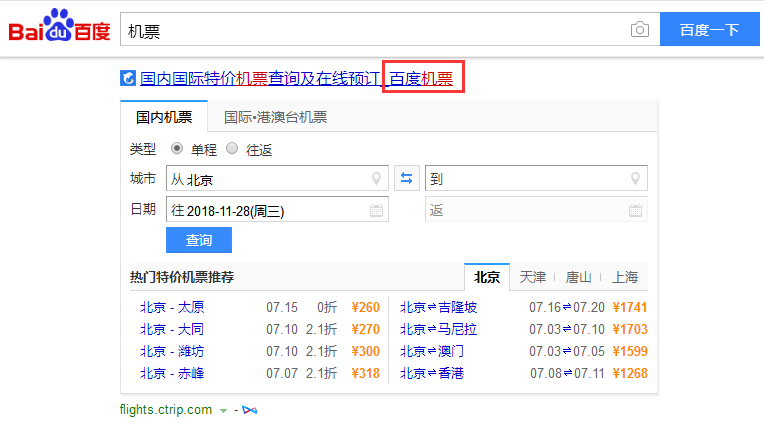The width and height of the screenshot is (764, 432).
Task: Open 北京⇌澳门 flight link
Action: [x=432, y=351]
